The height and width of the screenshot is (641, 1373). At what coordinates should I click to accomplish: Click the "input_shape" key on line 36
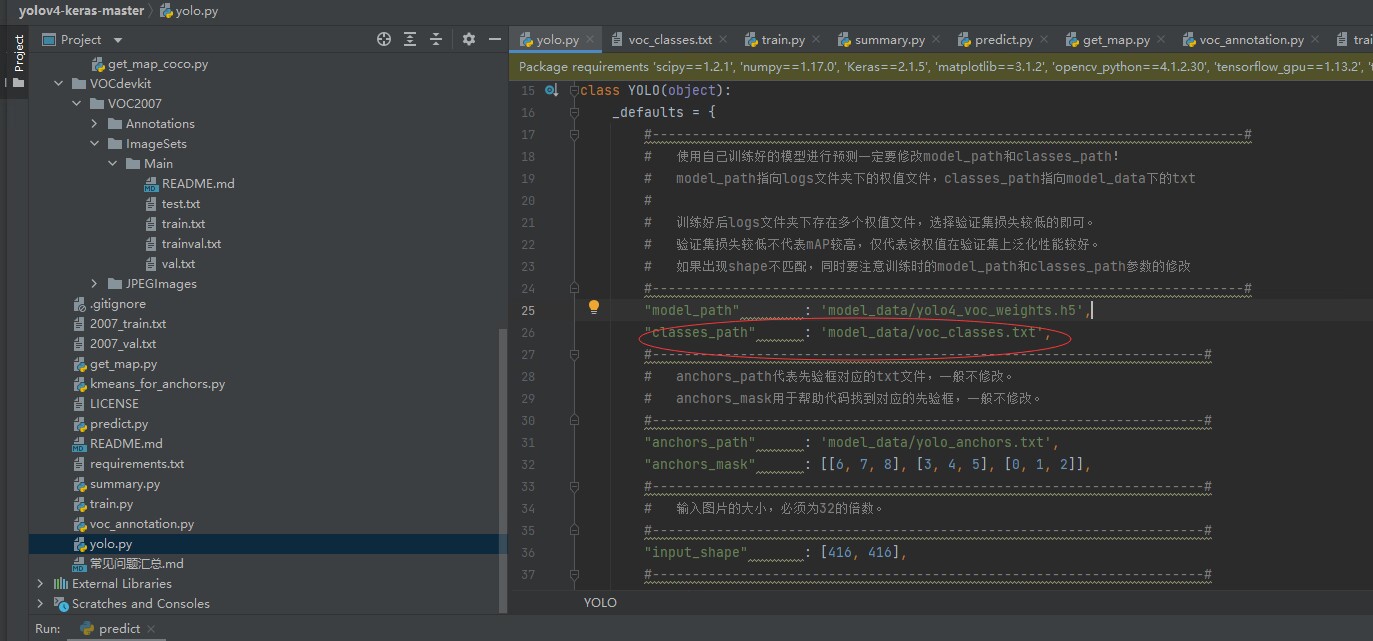(696, 552)
